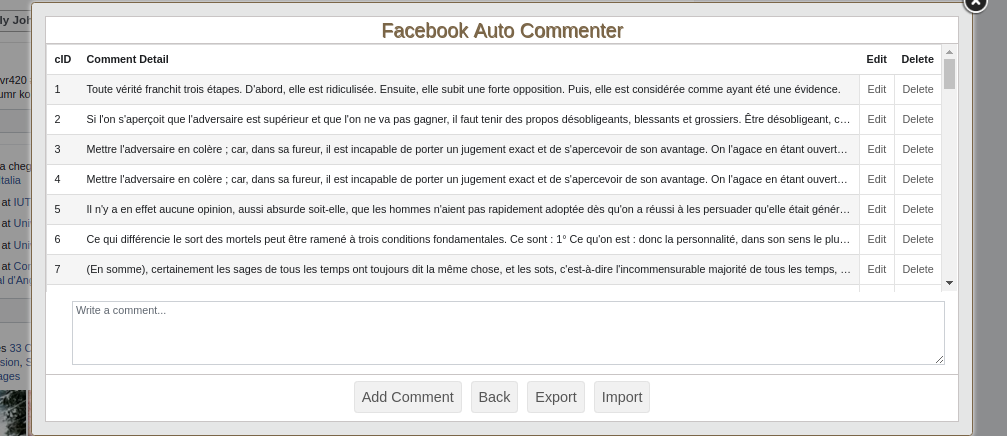The height and width of the screenshot is (436, 1007).
Task: Select comment 4 'Mettre l'adversaire en colère'
Action: coord(467,179)
